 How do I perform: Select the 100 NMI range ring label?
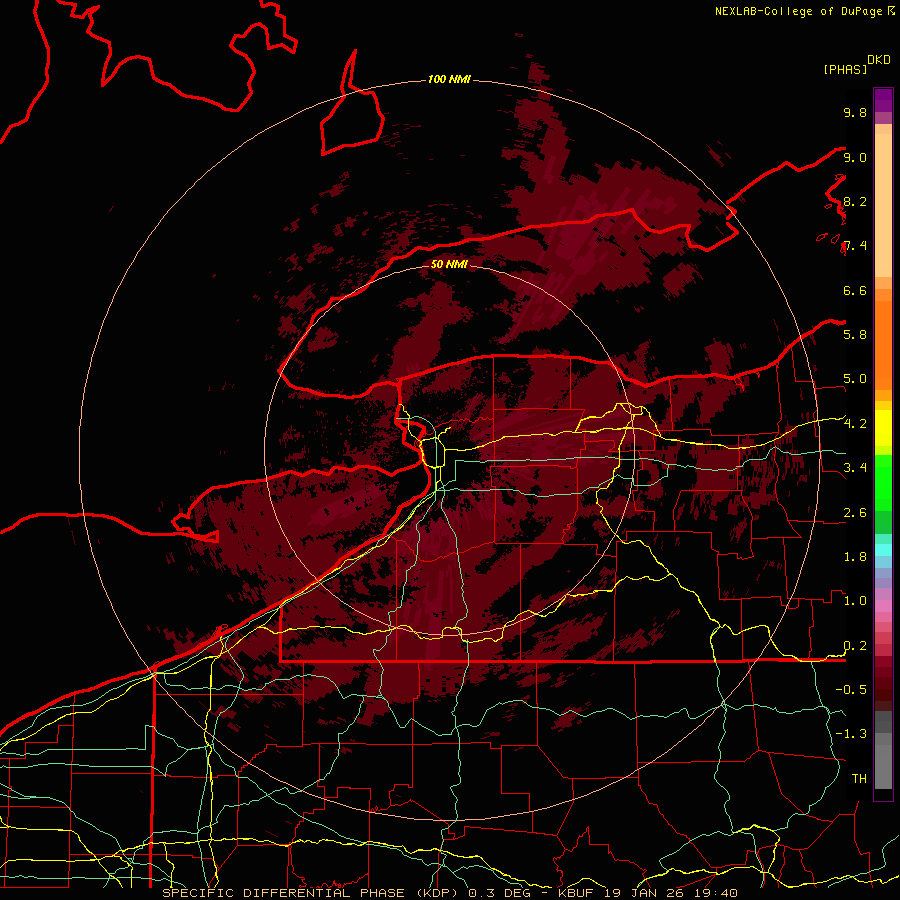pyautogui.click(x=449, y=79)
